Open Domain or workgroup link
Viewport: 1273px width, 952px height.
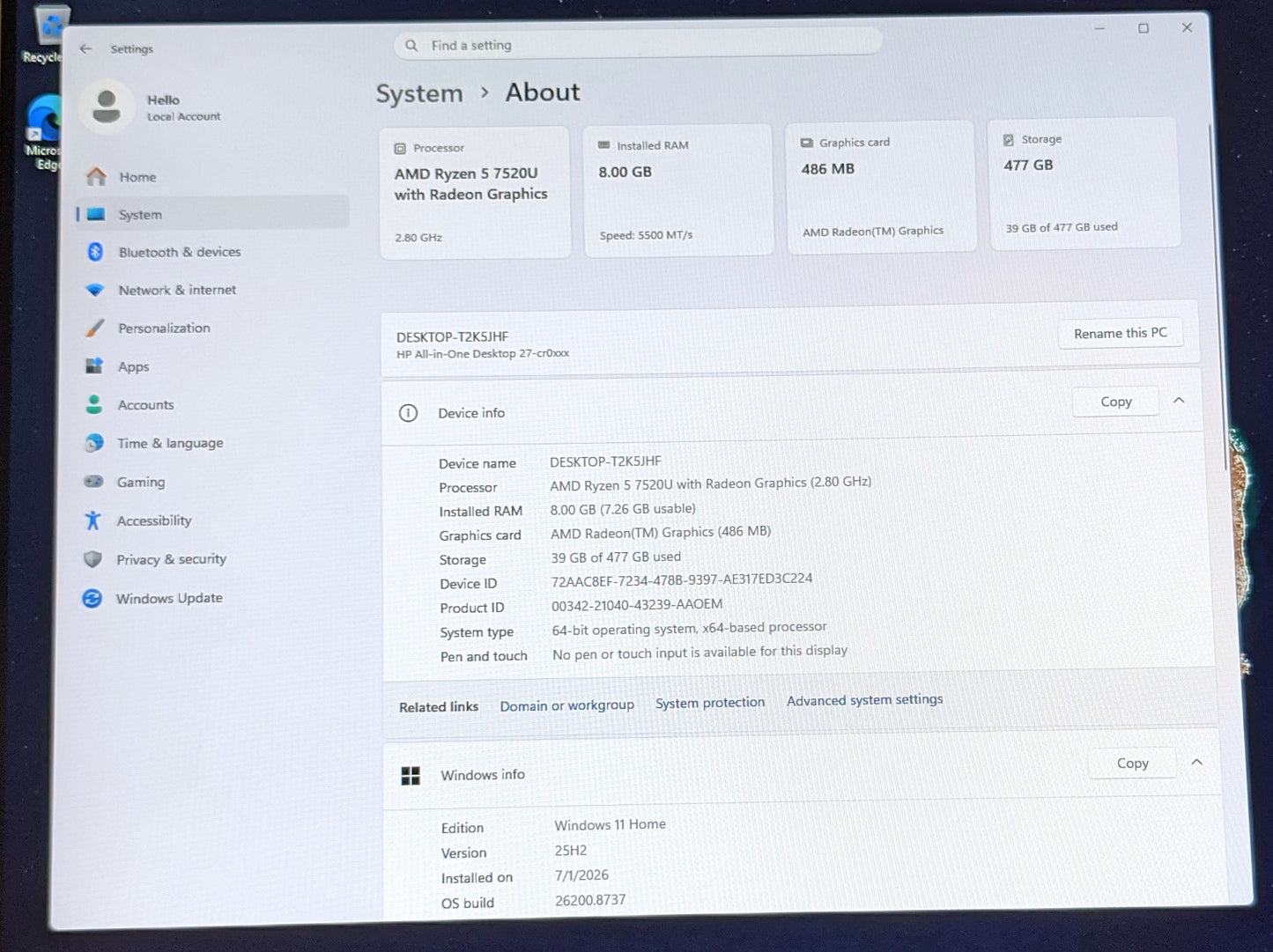[x=566, y=705]
